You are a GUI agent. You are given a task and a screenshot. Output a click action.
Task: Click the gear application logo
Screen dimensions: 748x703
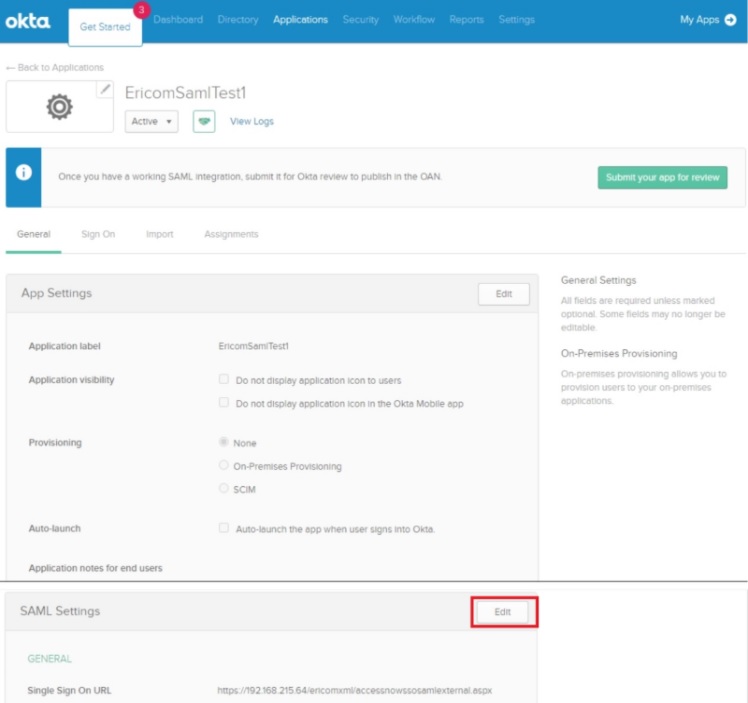point(59,107)
